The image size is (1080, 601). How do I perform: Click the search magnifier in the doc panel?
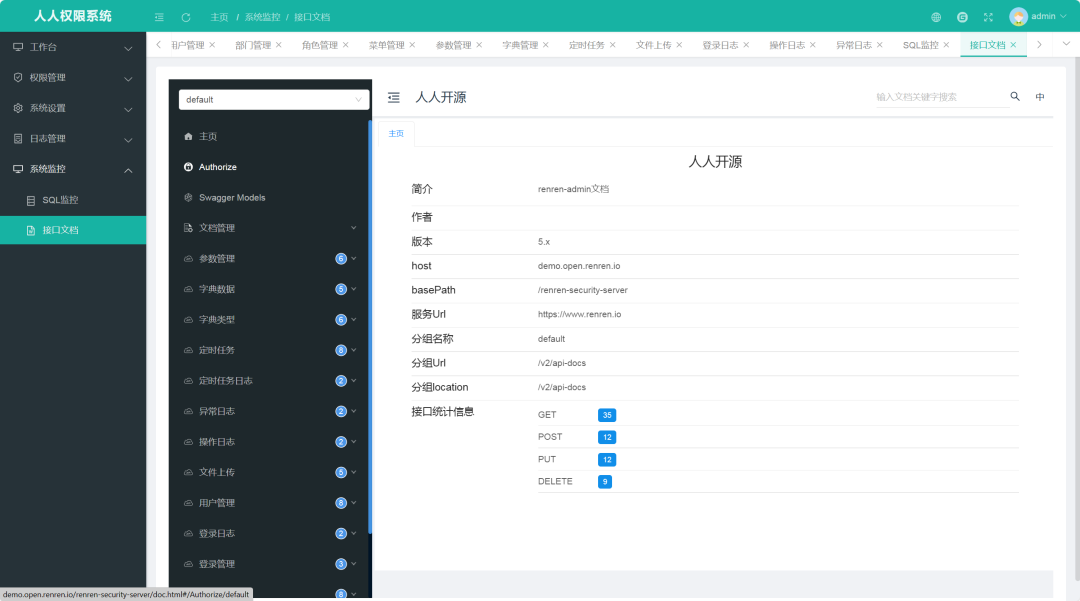pyautogui.click(x=1015, y=96)
